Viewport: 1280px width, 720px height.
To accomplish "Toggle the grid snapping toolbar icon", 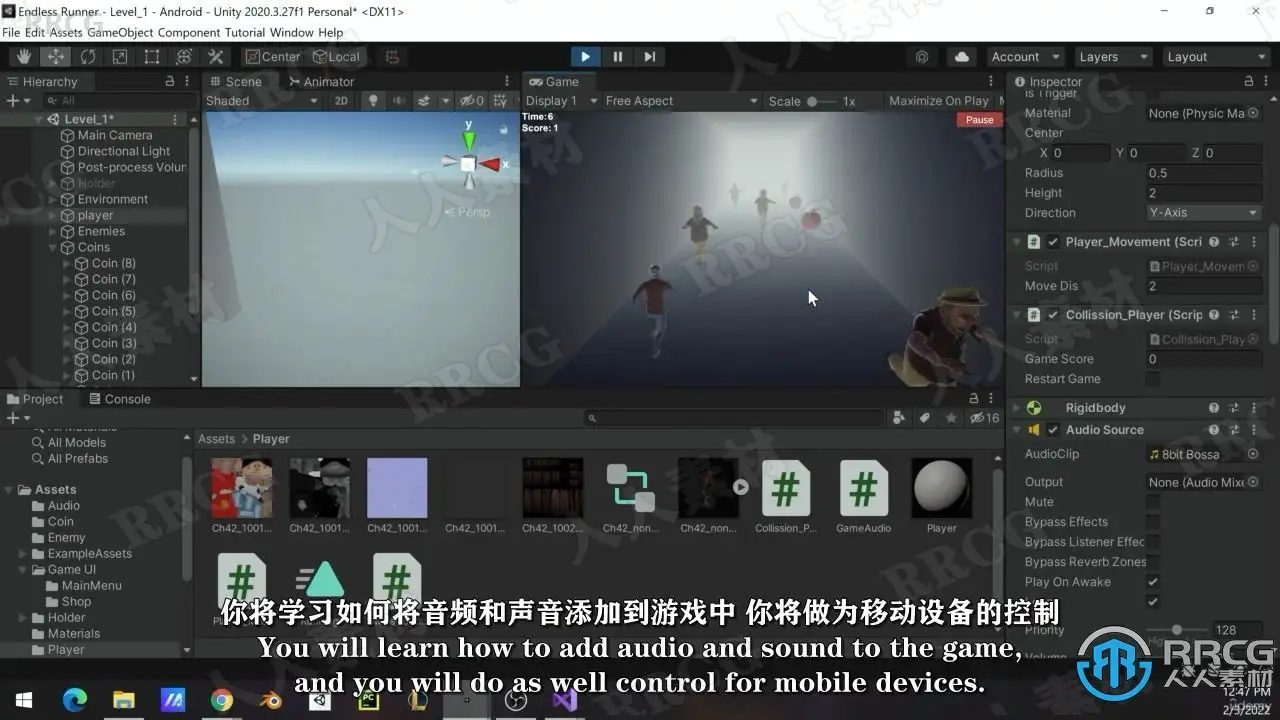I will click(392, 57).
